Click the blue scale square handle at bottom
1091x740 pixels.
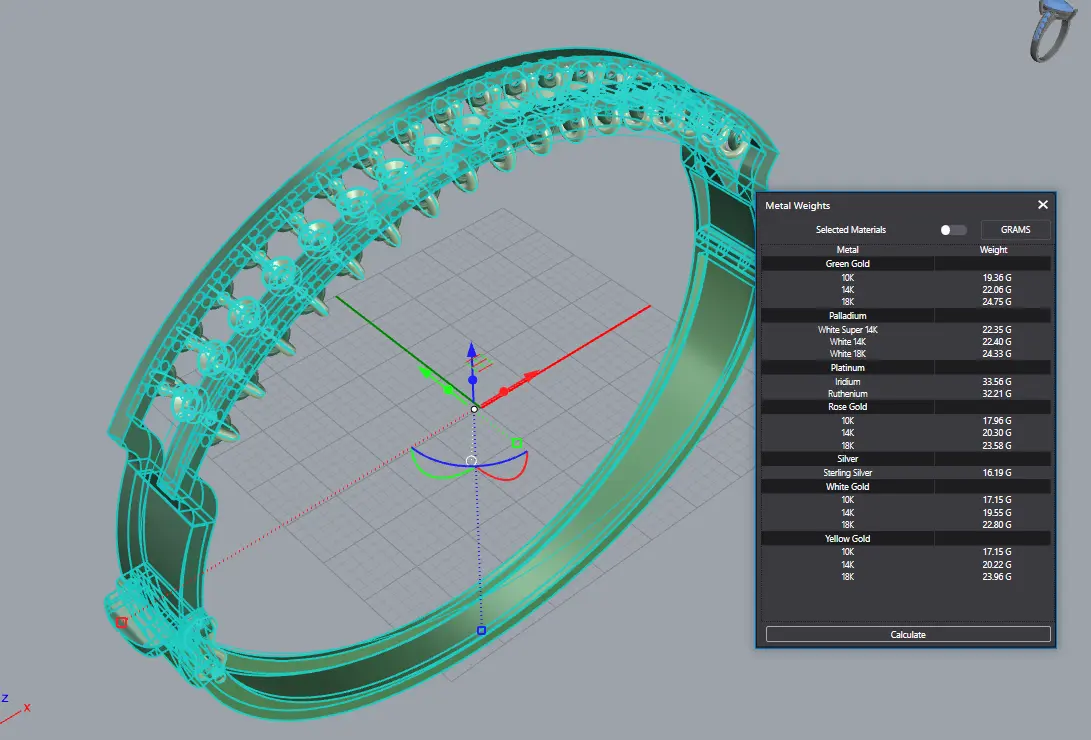[481, 631]
